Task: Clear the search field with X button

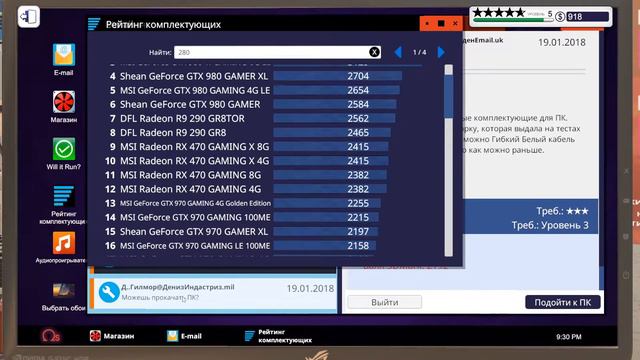Action: (x=374, y=52)
